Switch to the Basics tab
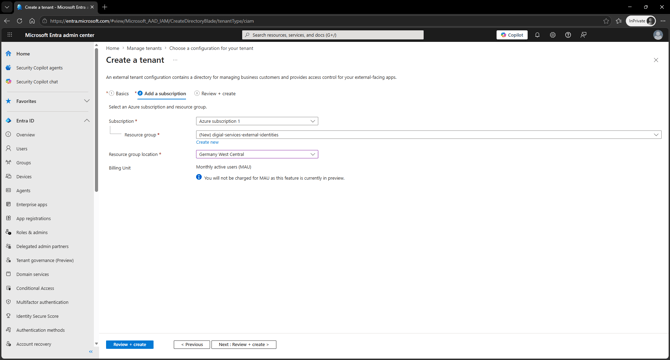 click(119, 94)
